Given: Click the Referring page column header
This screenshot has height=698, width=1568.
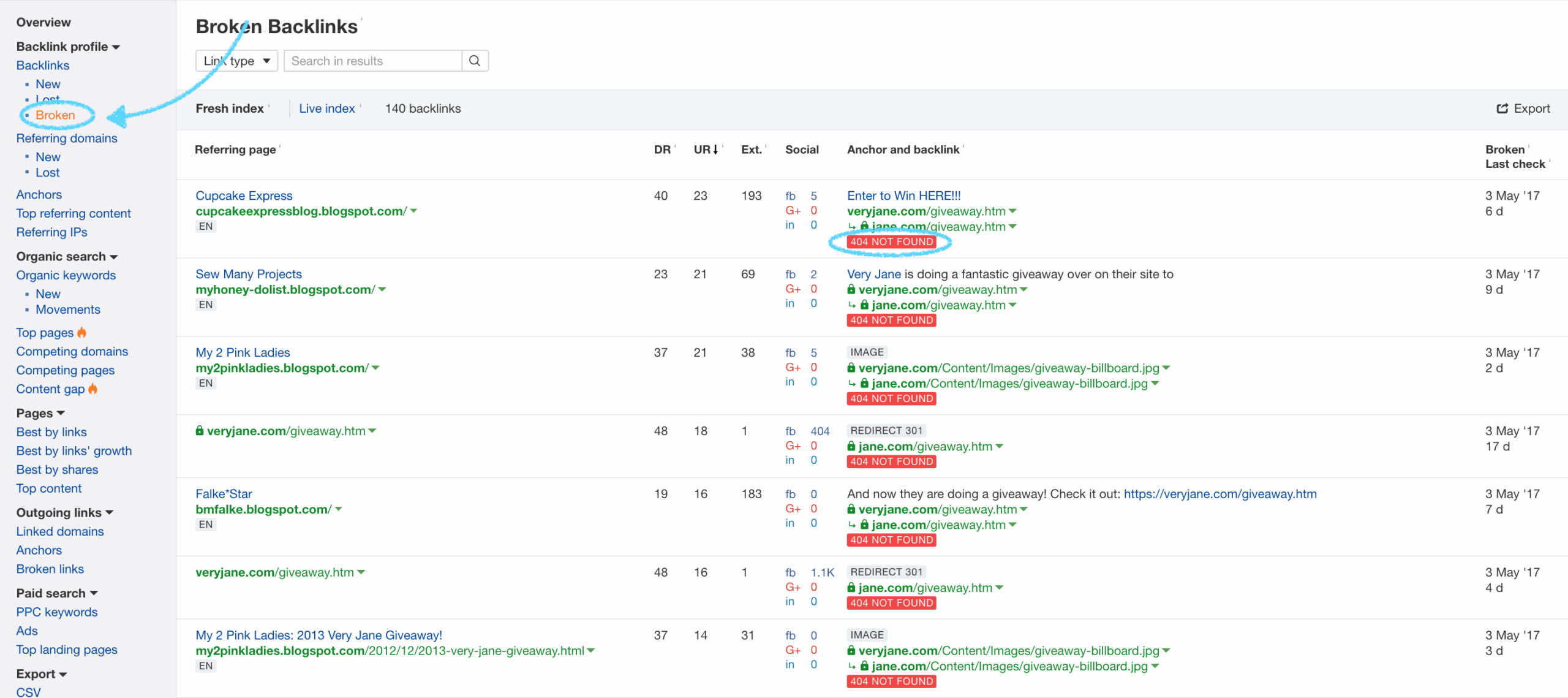Looking at the screenshot, I should click(x=235, y=150).
